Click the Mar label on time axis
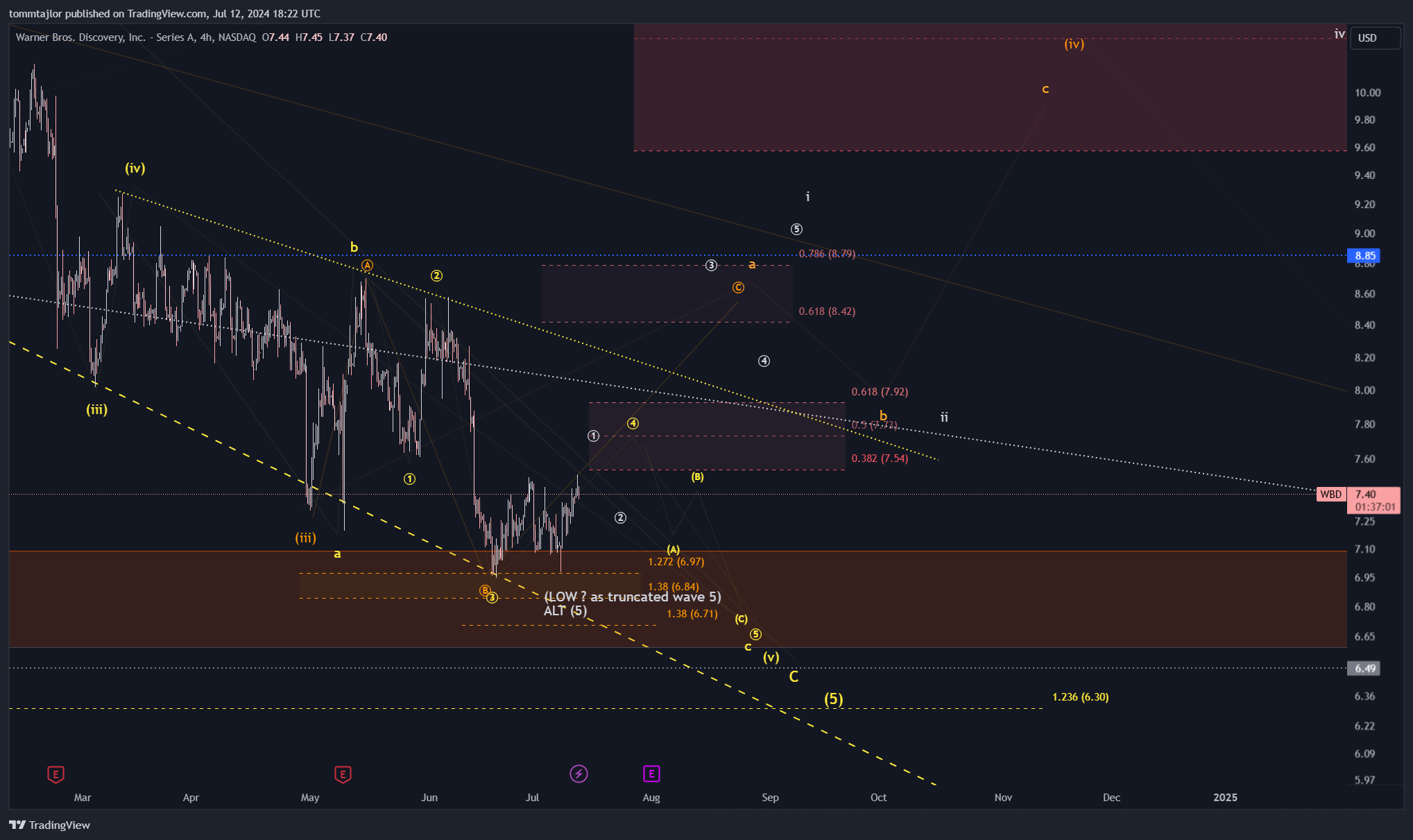The image size is (1413, 840). coord(83,798)
